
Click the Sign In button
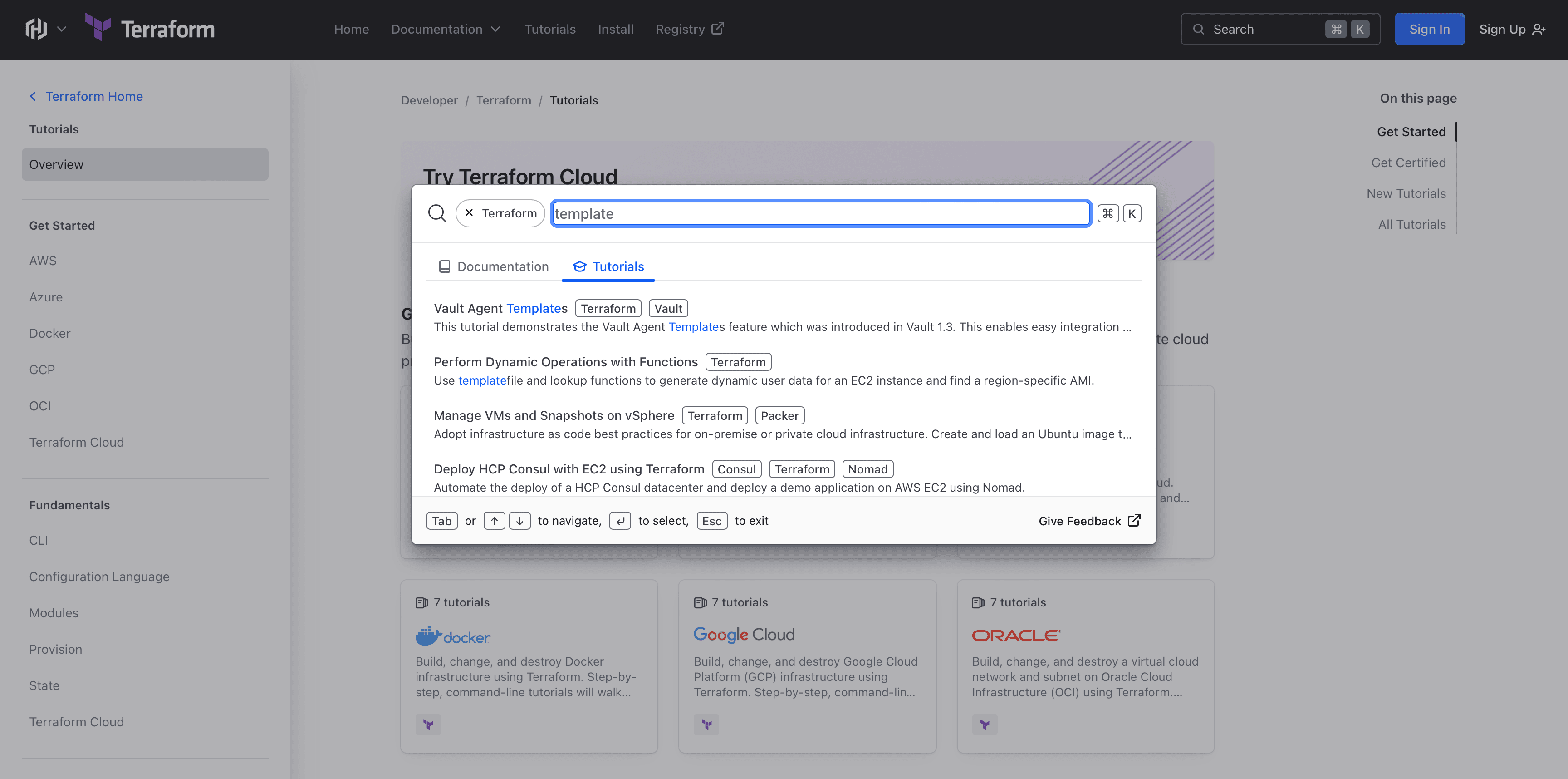coord(1429,29)
